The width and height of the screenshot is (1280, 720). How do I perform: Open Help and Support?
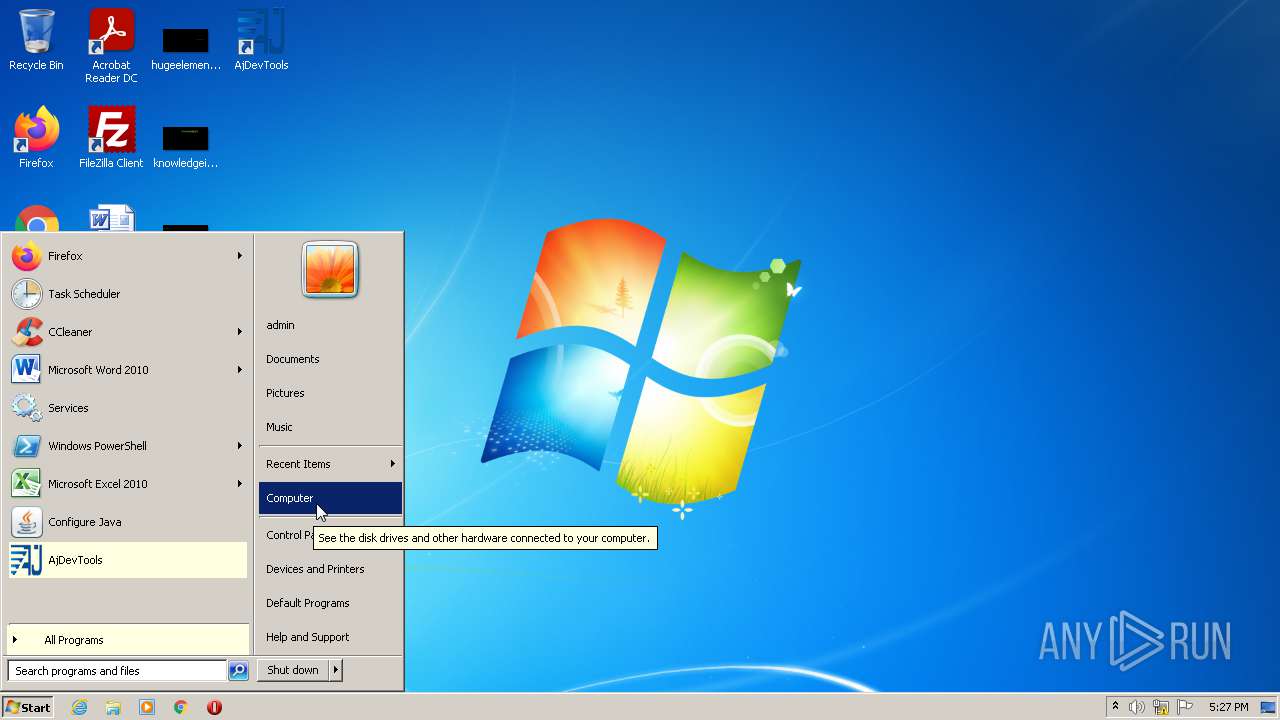coord(330,637)
